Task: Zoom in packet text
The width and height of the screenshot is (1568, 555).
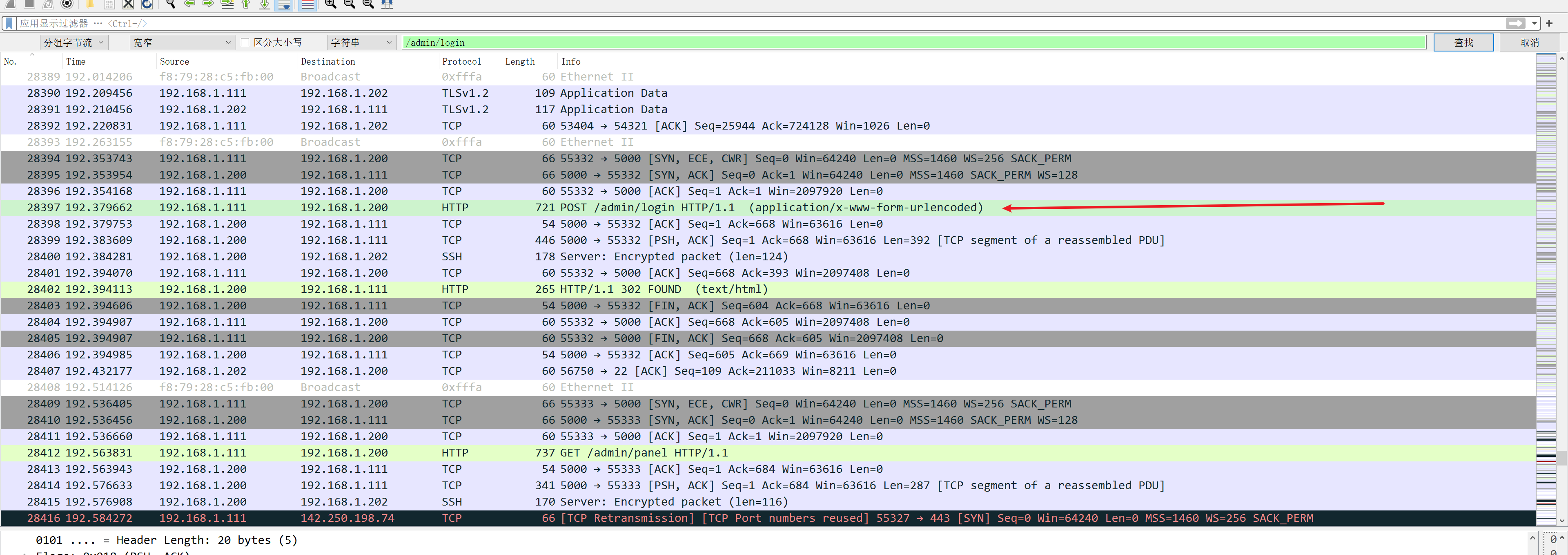Action: click(330, 4)
